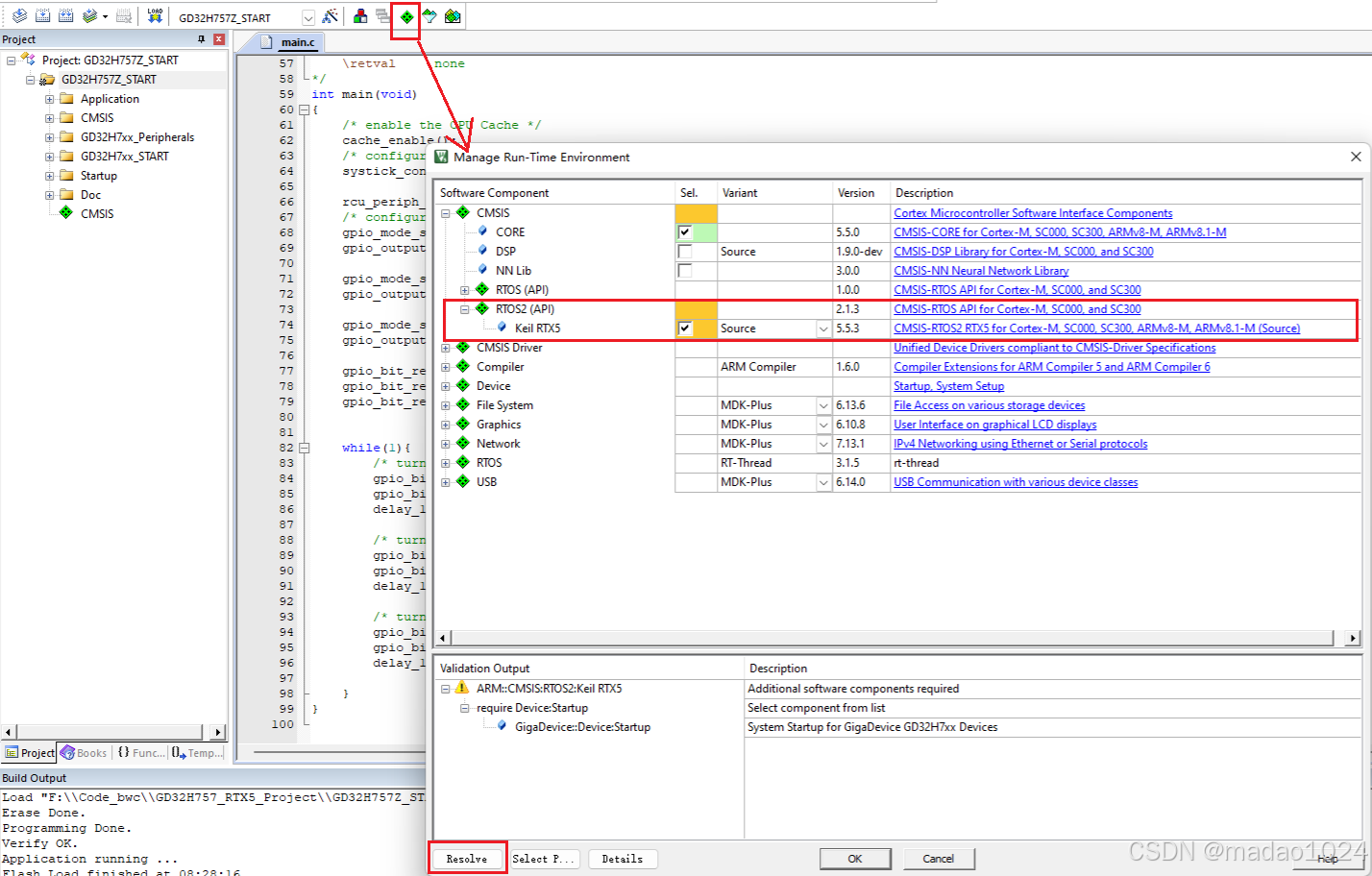Open the File System MDK-Plus variant dropdown
The image size is (1372, 876).
click(x=823, y=405)
